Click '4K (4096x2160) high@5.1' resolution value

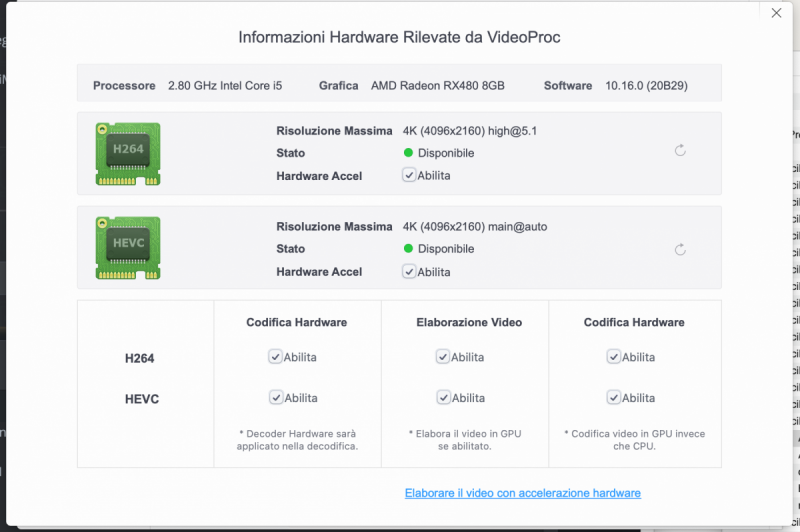pos(470,131)
